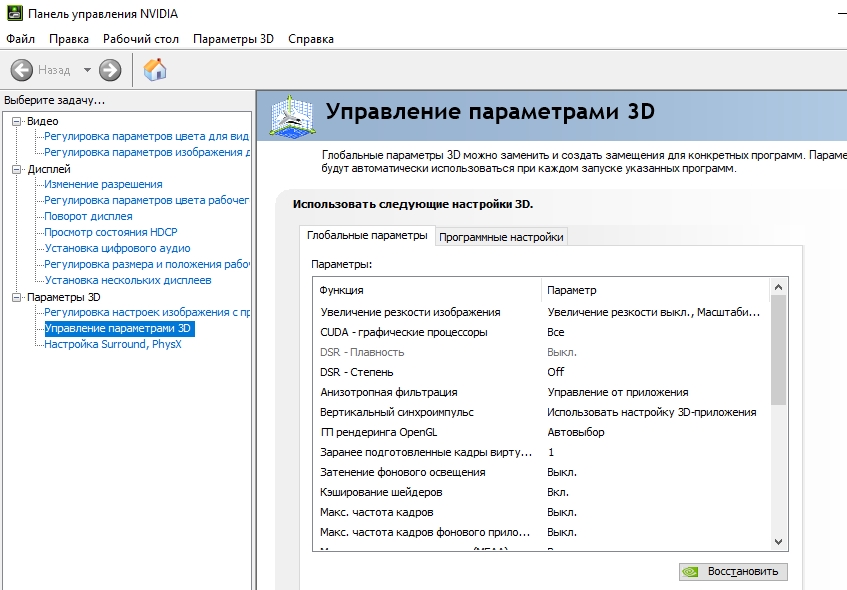
Task: Click the Восстановить button
Action: point(733,572)
